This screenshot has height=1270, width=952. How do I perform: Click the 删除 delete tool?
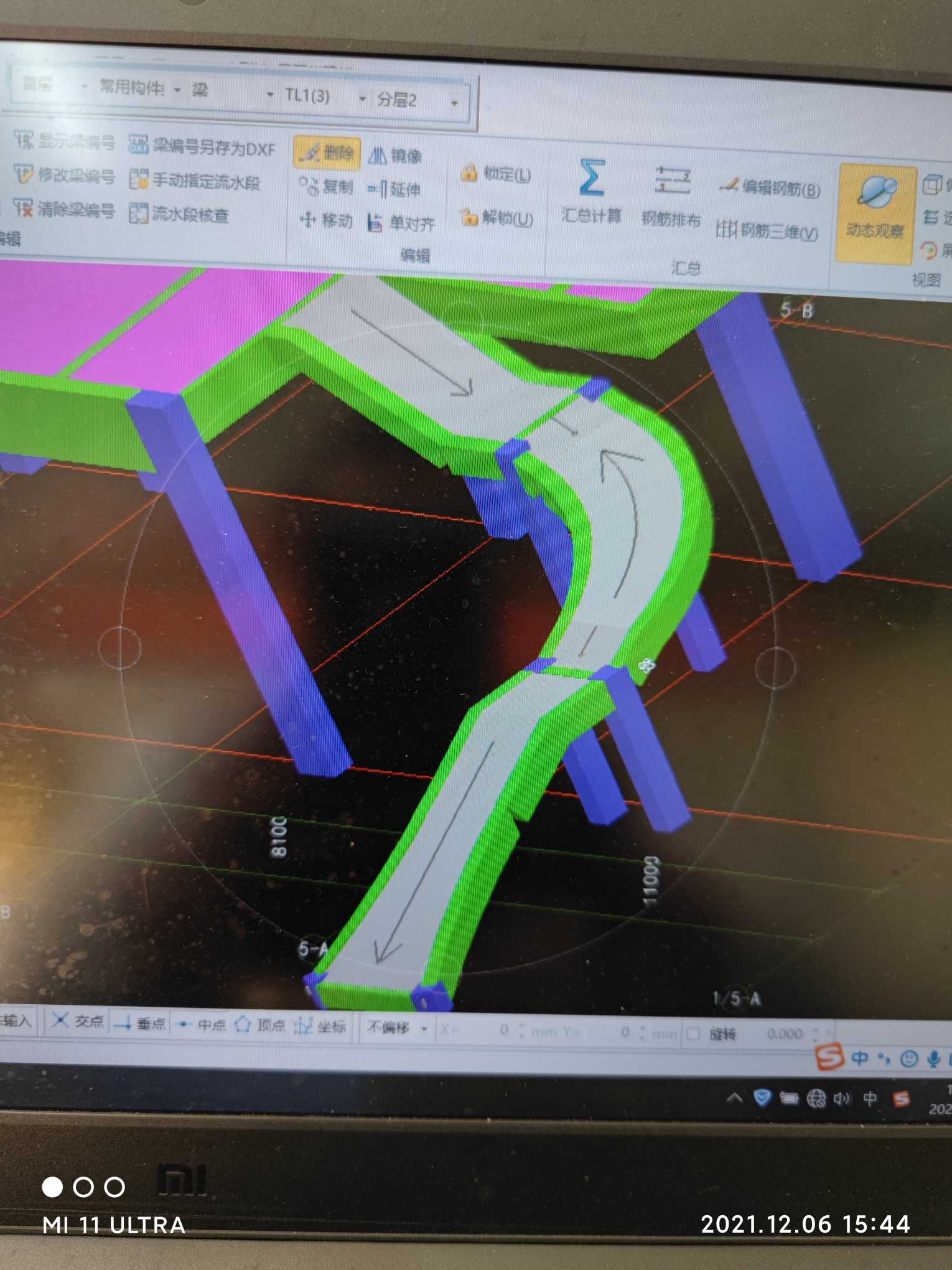pyautogui.click(x=327, y=153)
